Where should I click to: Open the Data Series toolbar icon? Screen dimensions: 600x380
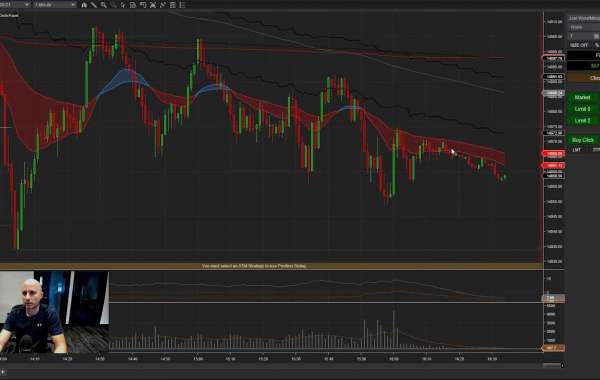(143, 5)
